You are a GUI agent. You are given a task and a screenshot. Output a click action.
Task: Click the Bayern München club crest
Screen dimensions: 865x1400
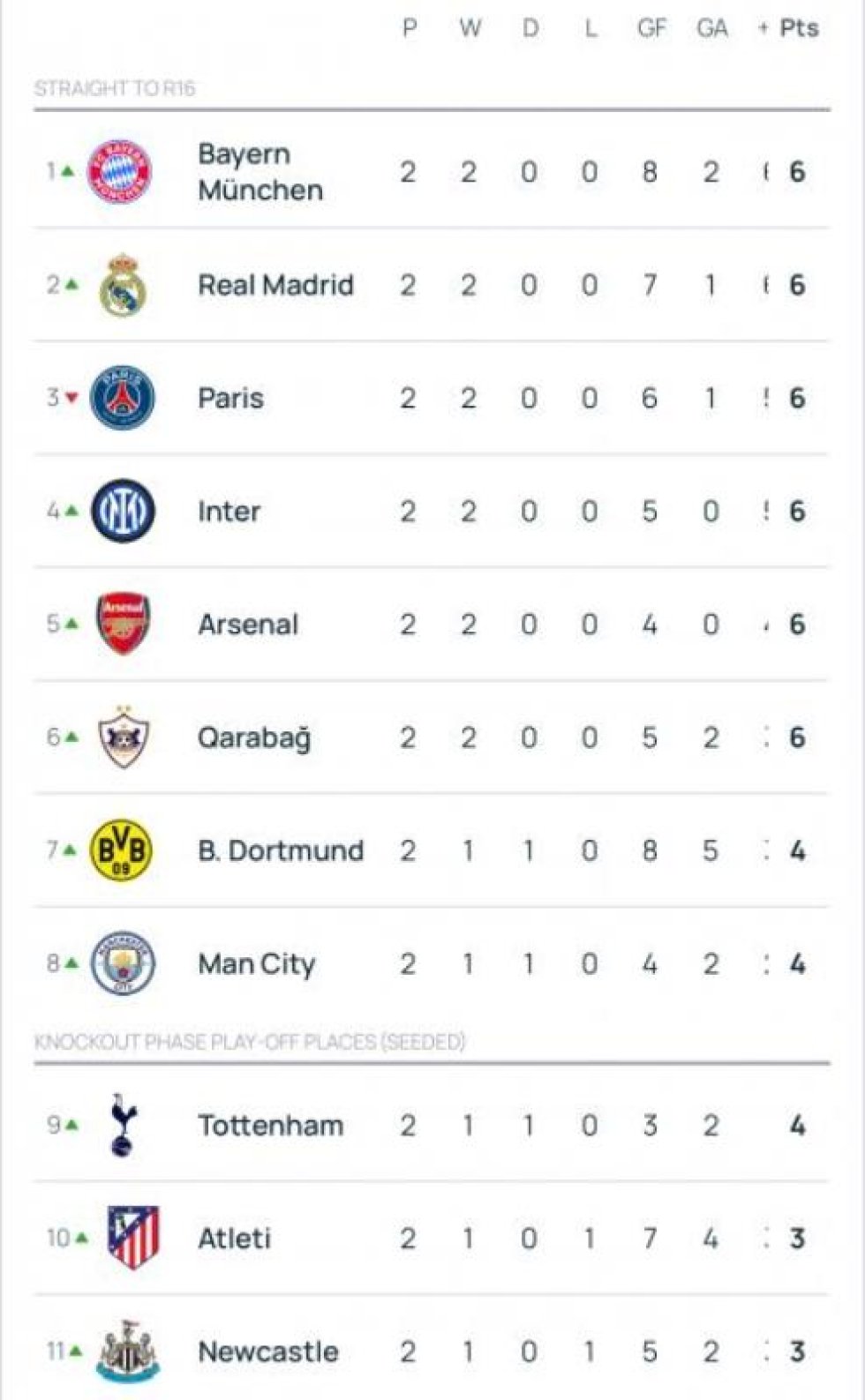(119, 171)
